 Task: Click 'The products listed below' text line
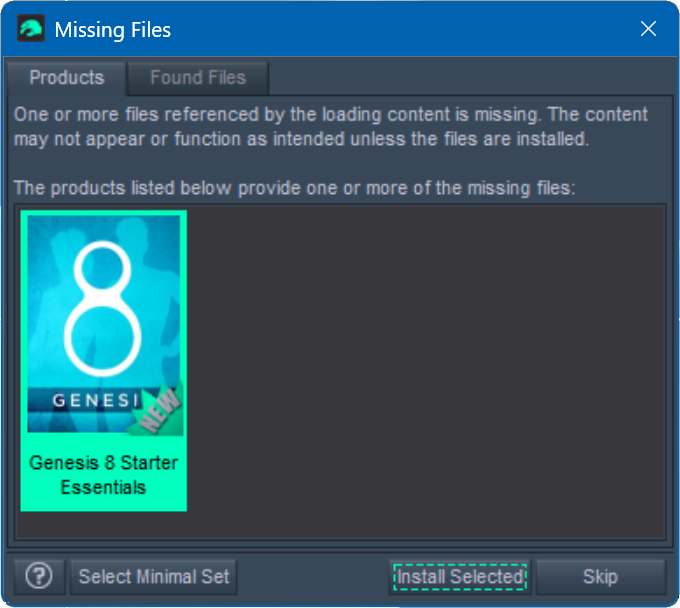pos(294,188)
